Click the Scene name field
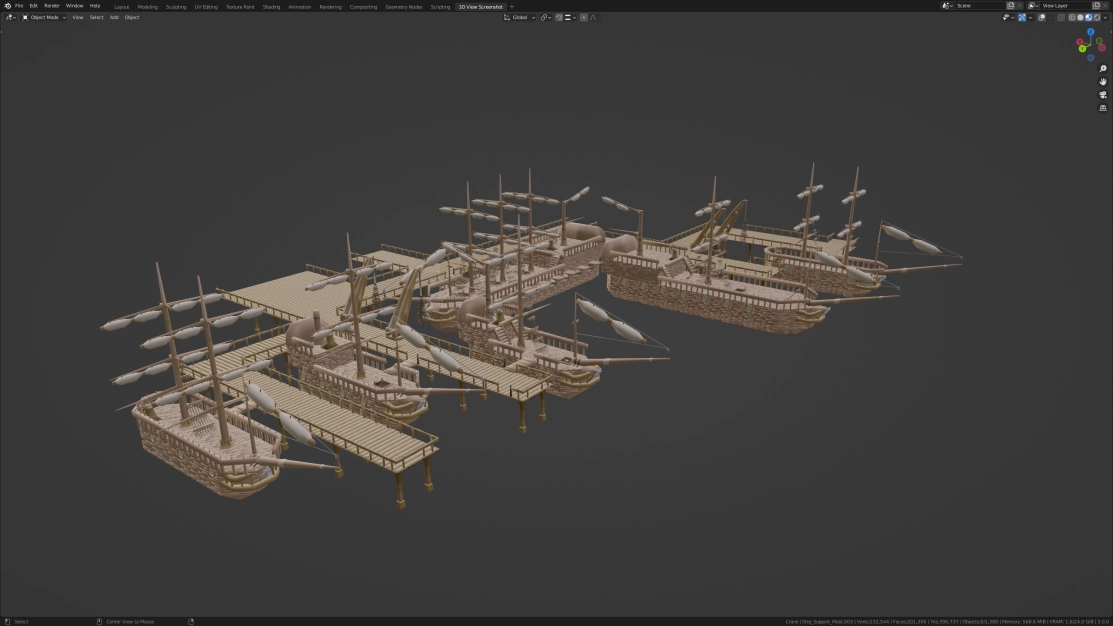Image resolution: width=1113 pixels, height=626 pixels. 978,6
